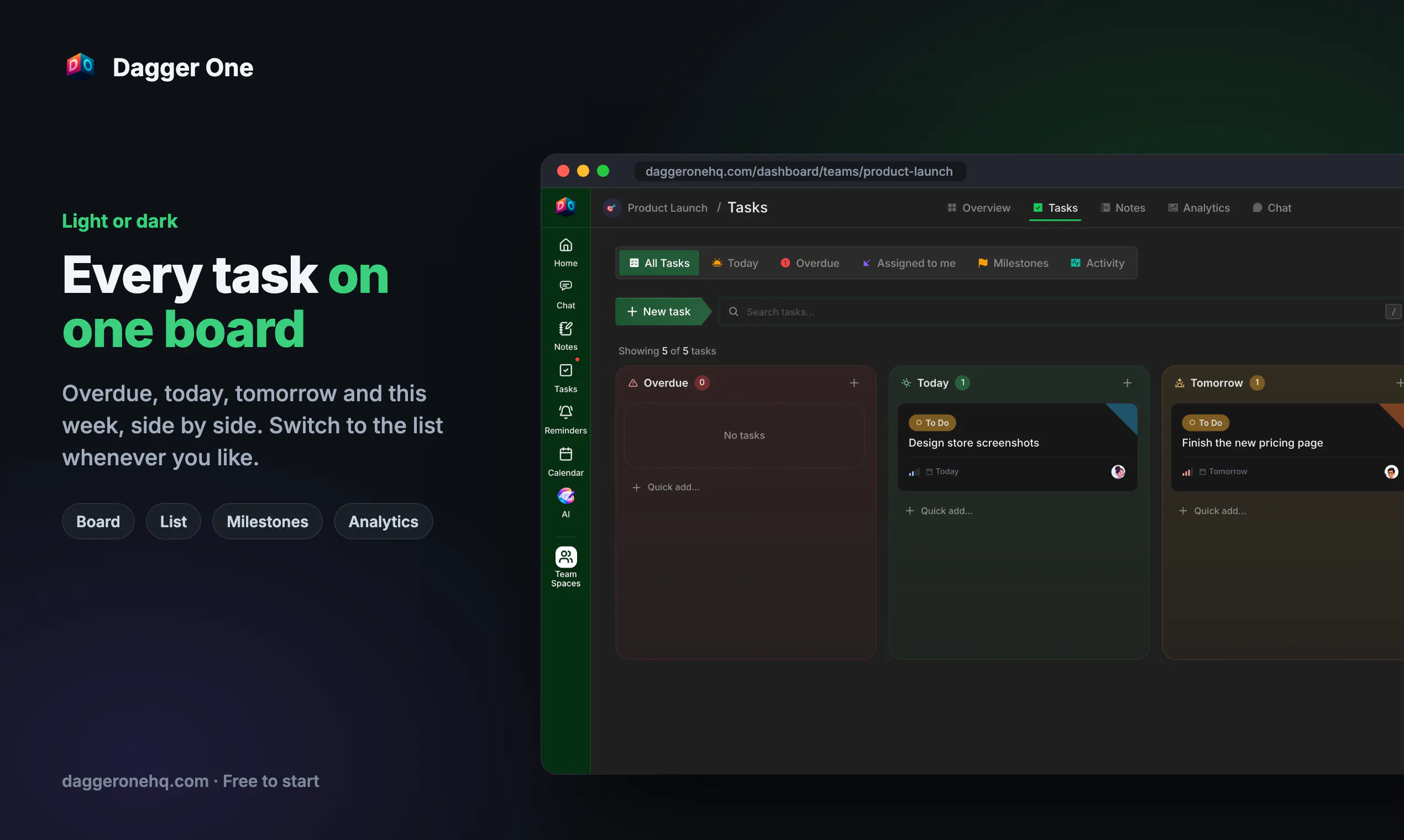This screenshot has height=840, width=1404.
Task: Filter tasks by Today
Action: pos(734,263)
